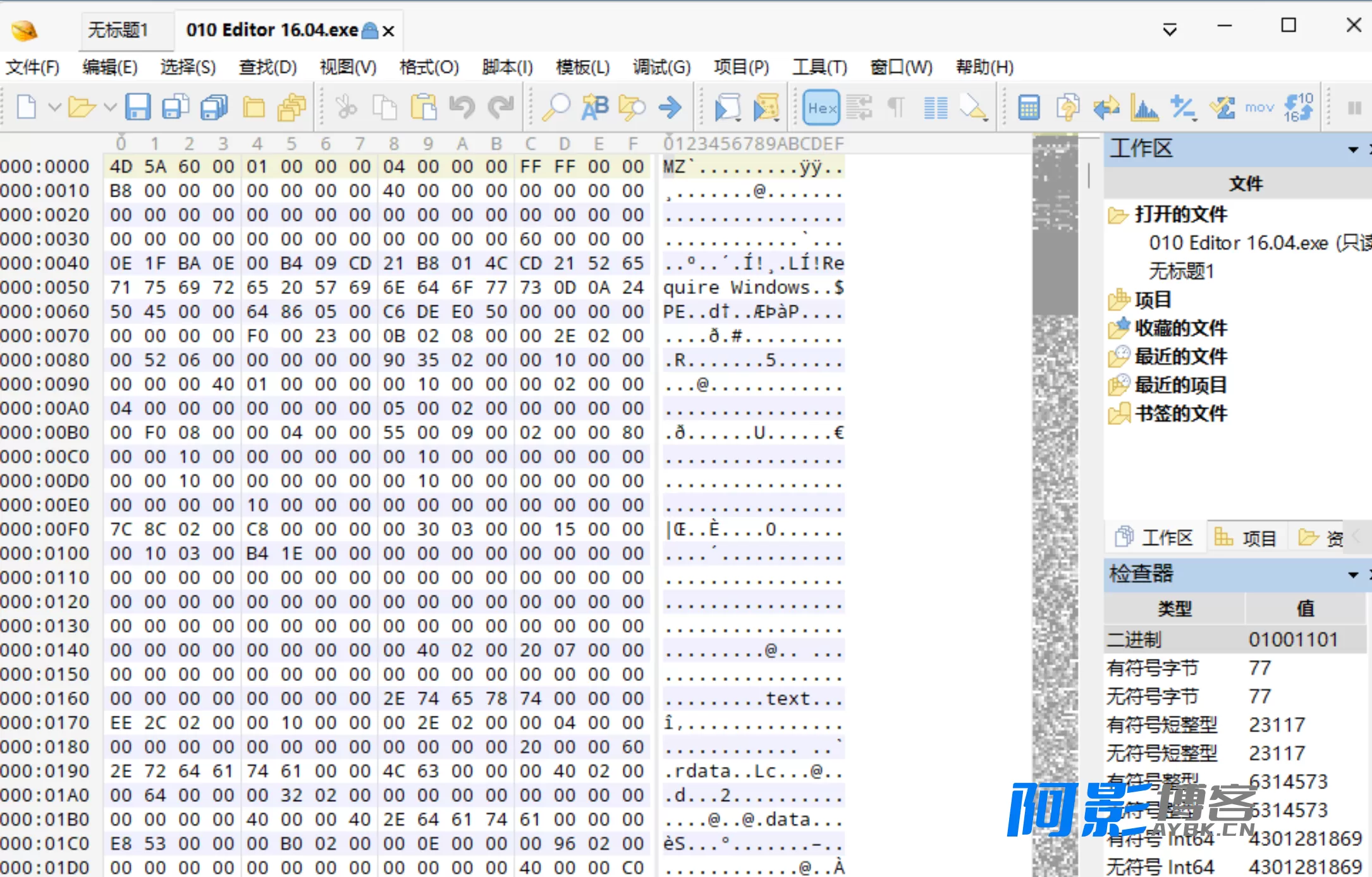Switch to the 无标题1 tab
This screenshot has height=877, width=1372.
(x=118, y=30)
